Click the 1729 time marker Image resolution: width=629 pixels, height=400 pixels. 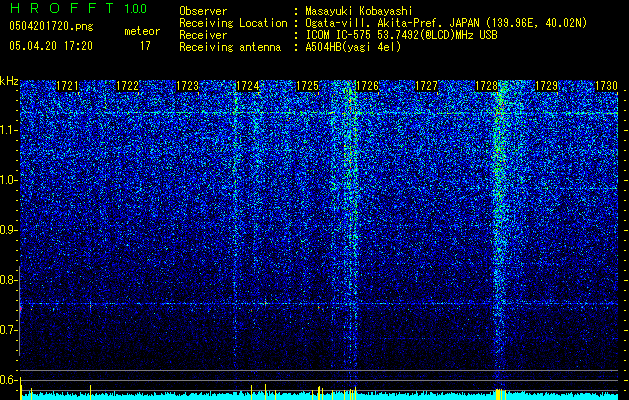click(x=547, y=86)
